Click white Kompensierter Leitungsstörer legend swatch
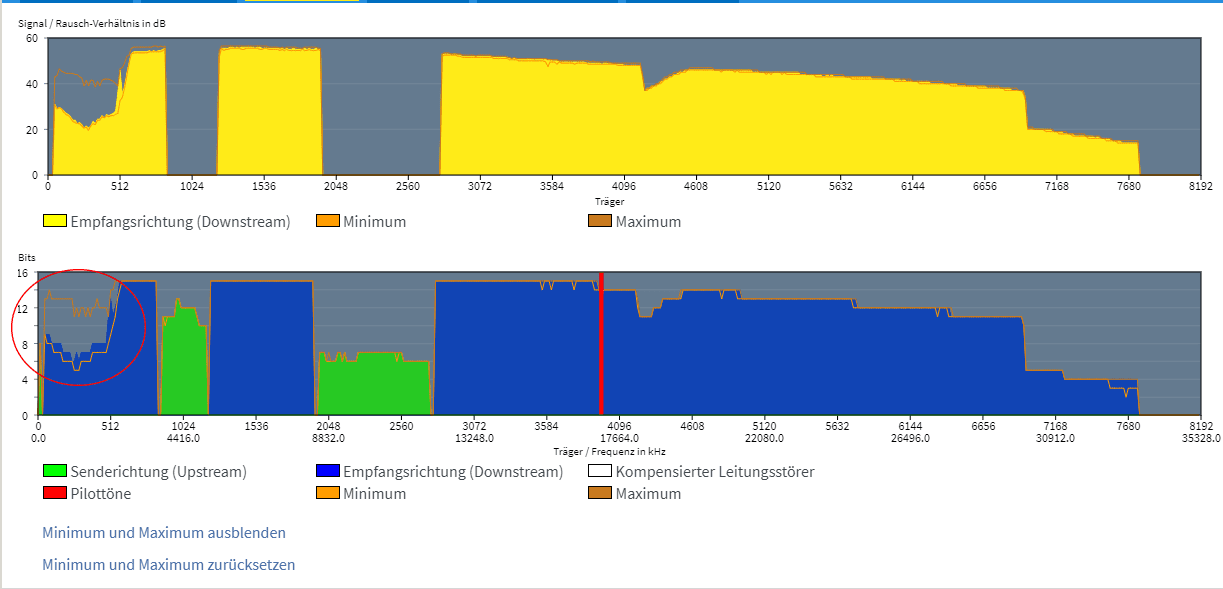The width and height of the screenshot is (1223, 589). 600,471
